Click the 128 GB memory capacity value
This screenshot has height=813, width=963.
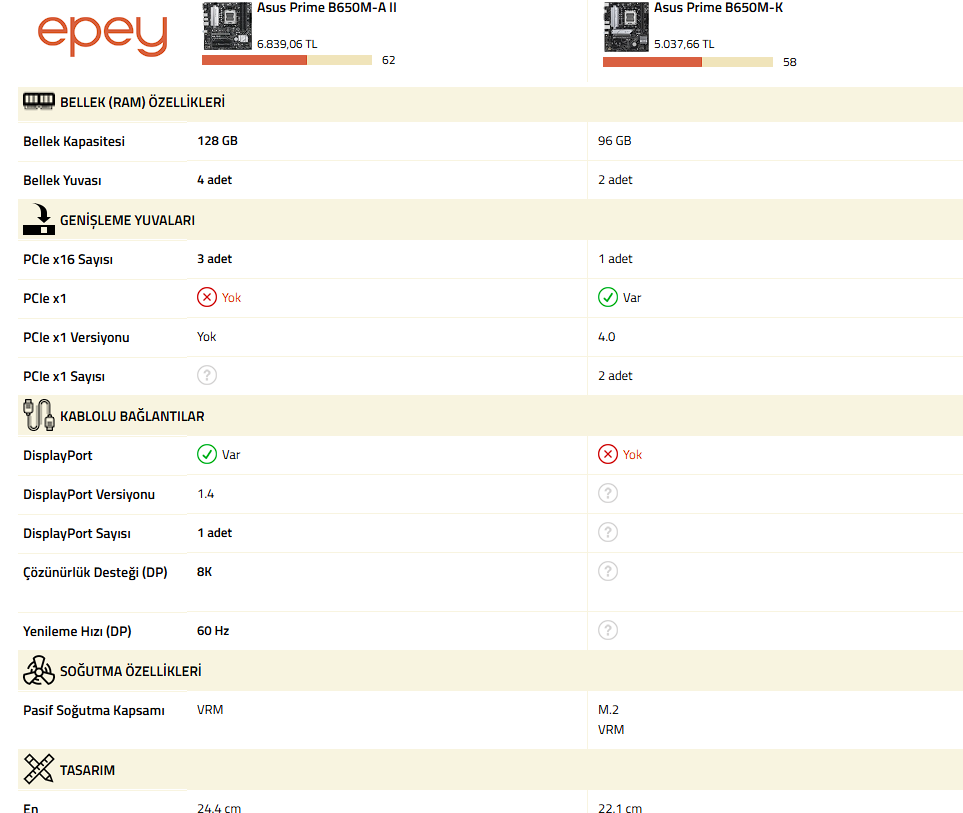tap(217, 141)
